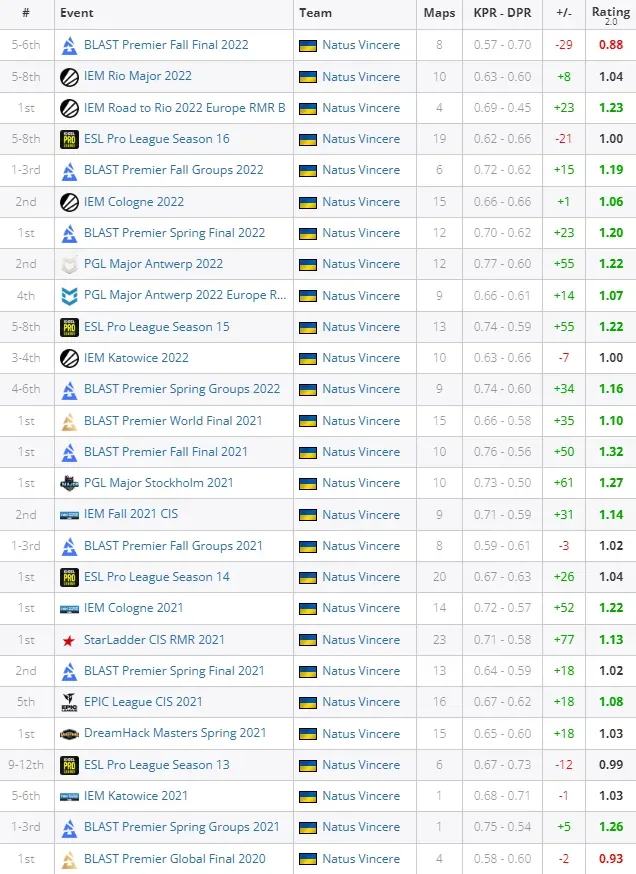Click 0.73 - 0.50 KPR-DPR in Stockholm row

tap(502, 483)
